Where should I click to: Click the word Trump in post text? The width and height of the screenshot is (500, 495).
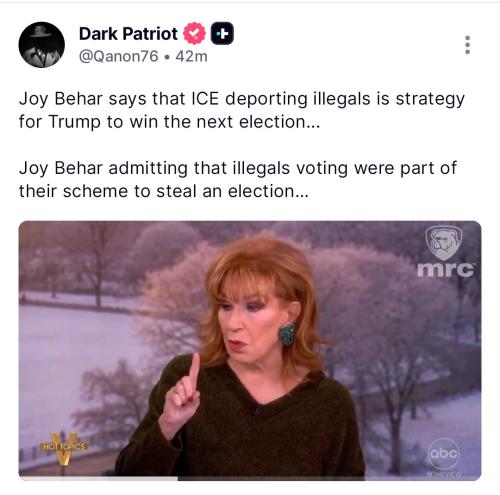tap(75, 122)
